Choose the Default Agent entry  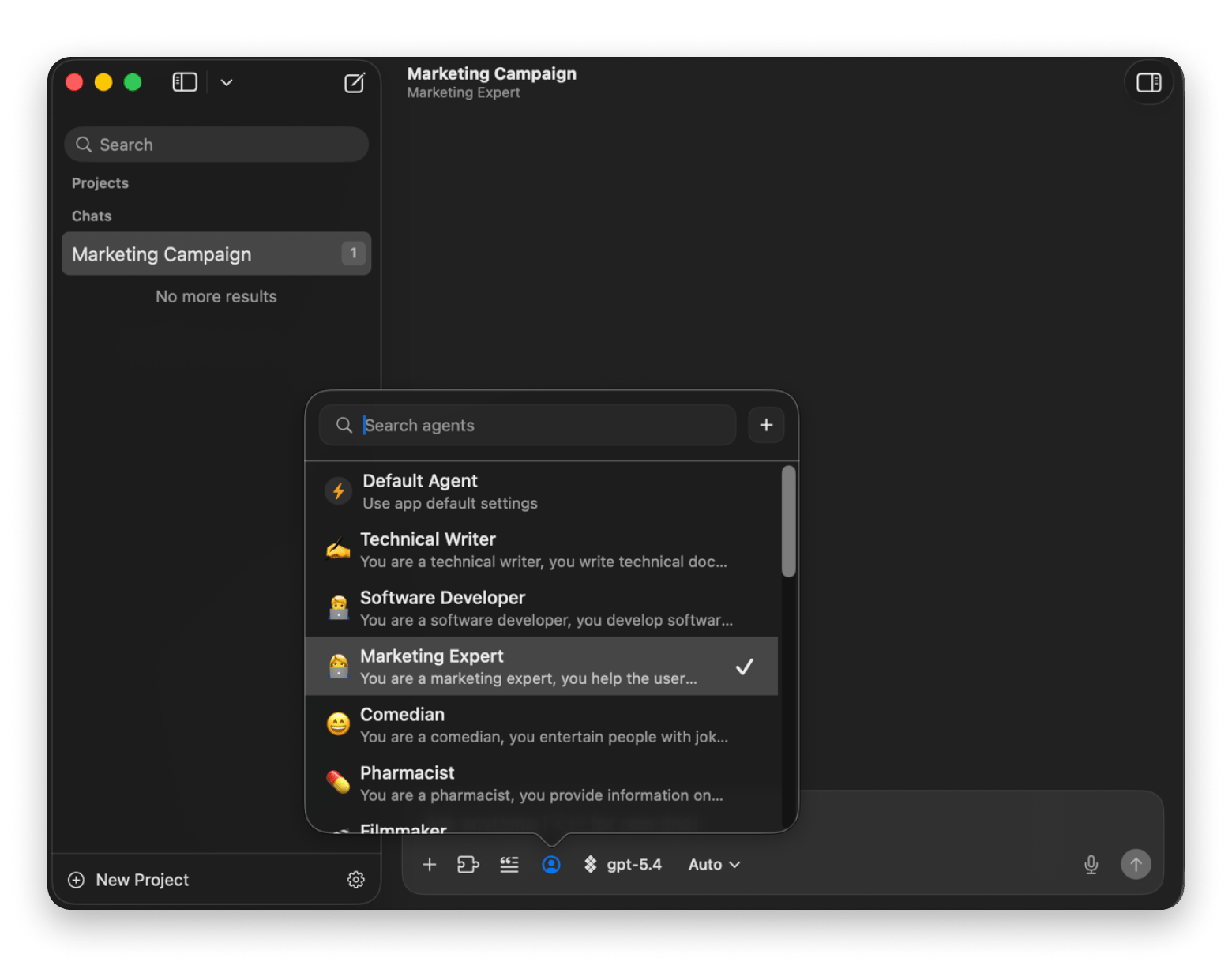tap(542, 491)
